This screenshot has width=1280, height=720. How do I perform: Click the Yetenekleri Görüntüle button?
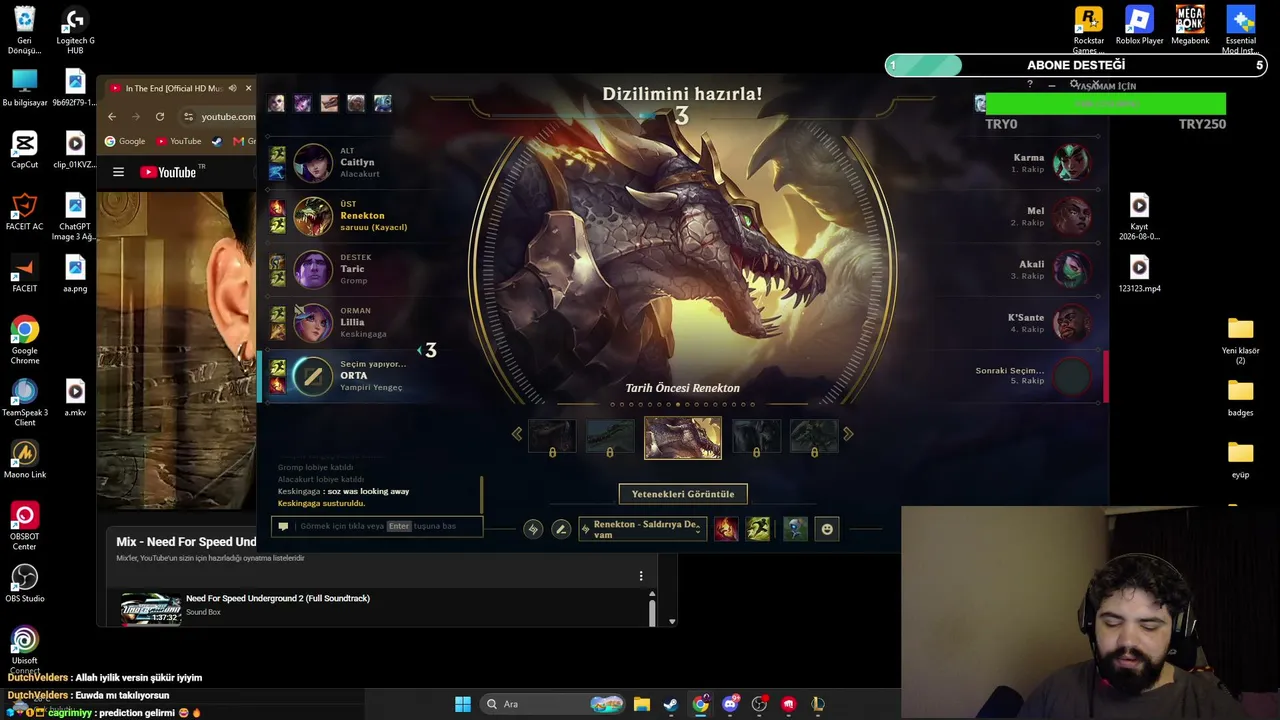tap(683, 494)
